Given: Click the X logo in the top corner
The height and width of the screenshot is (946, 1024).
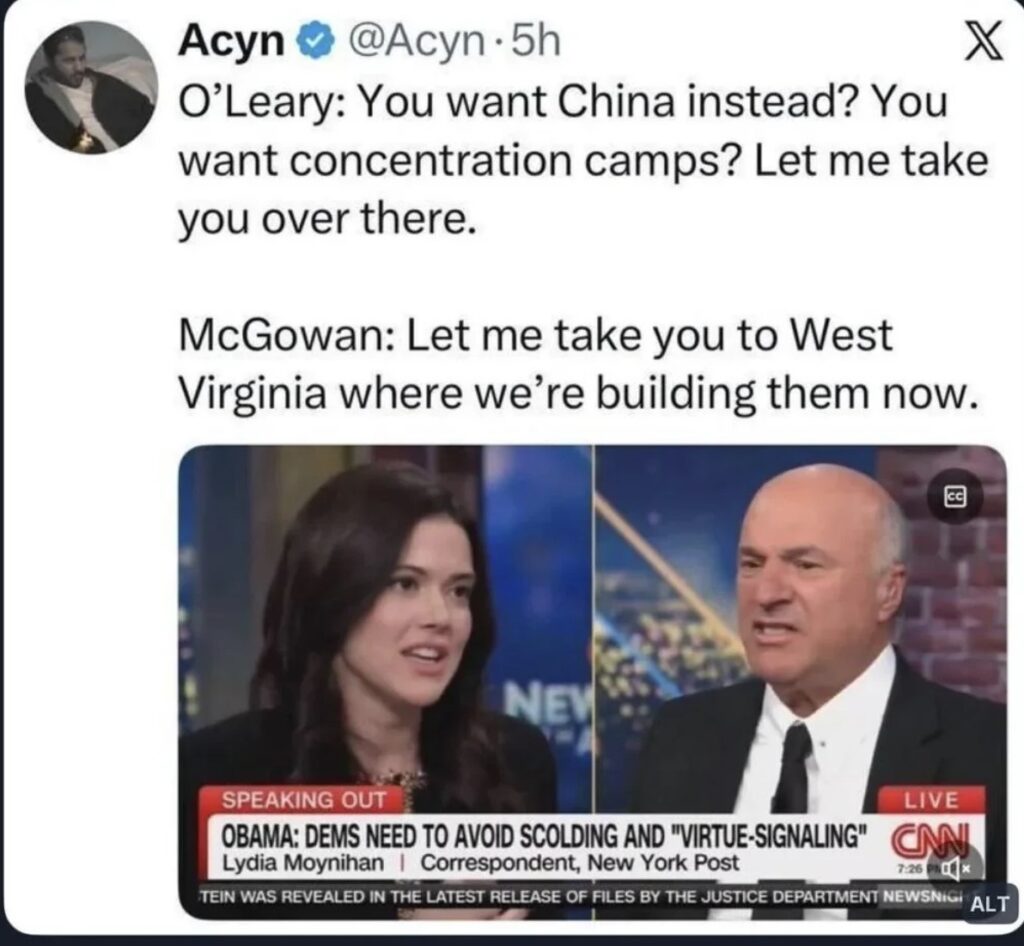Looking at the screenshot, I should click(983, 43).
